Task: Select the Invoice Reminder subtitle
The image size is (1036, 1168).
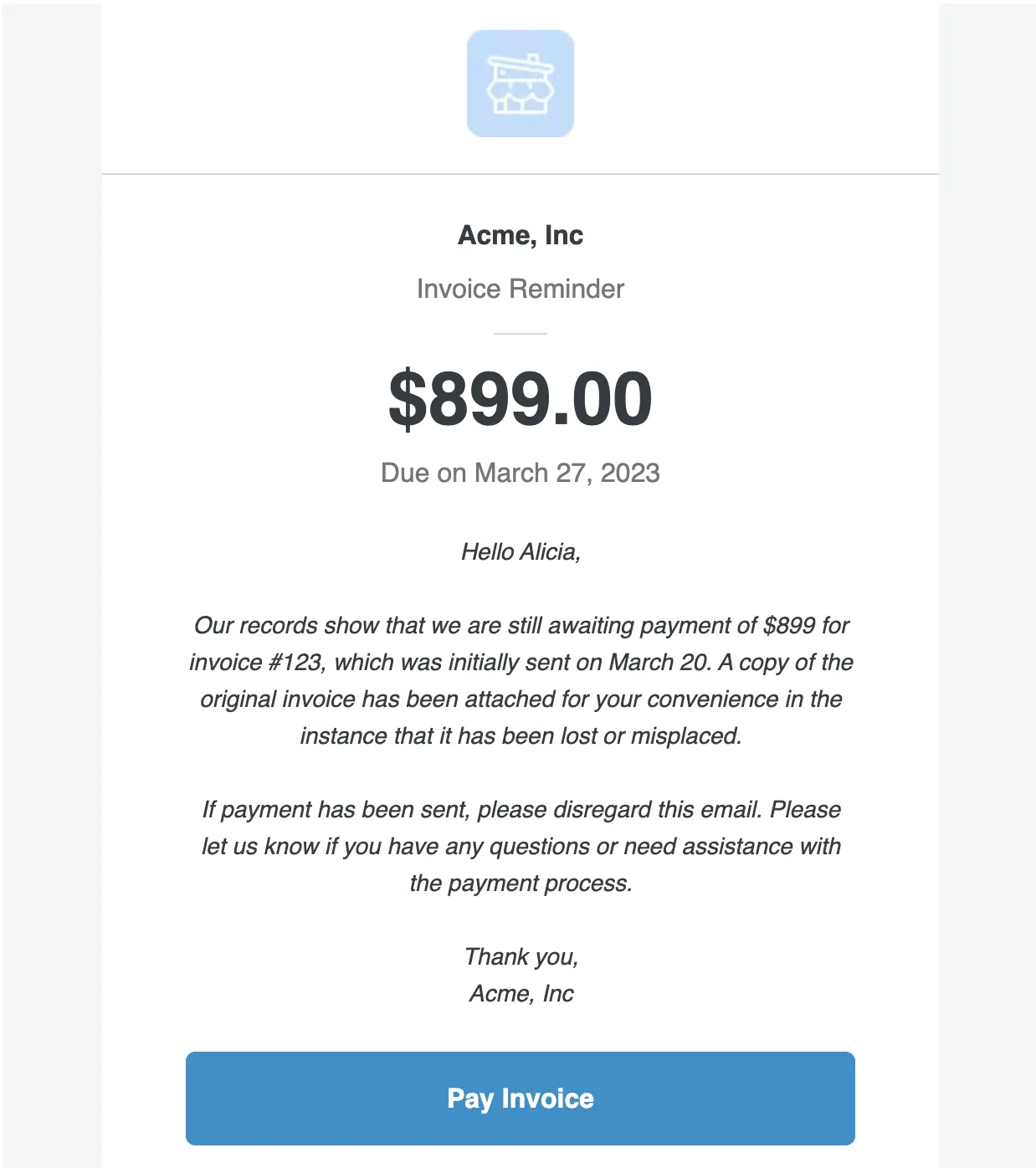Action: coord(520,289)
